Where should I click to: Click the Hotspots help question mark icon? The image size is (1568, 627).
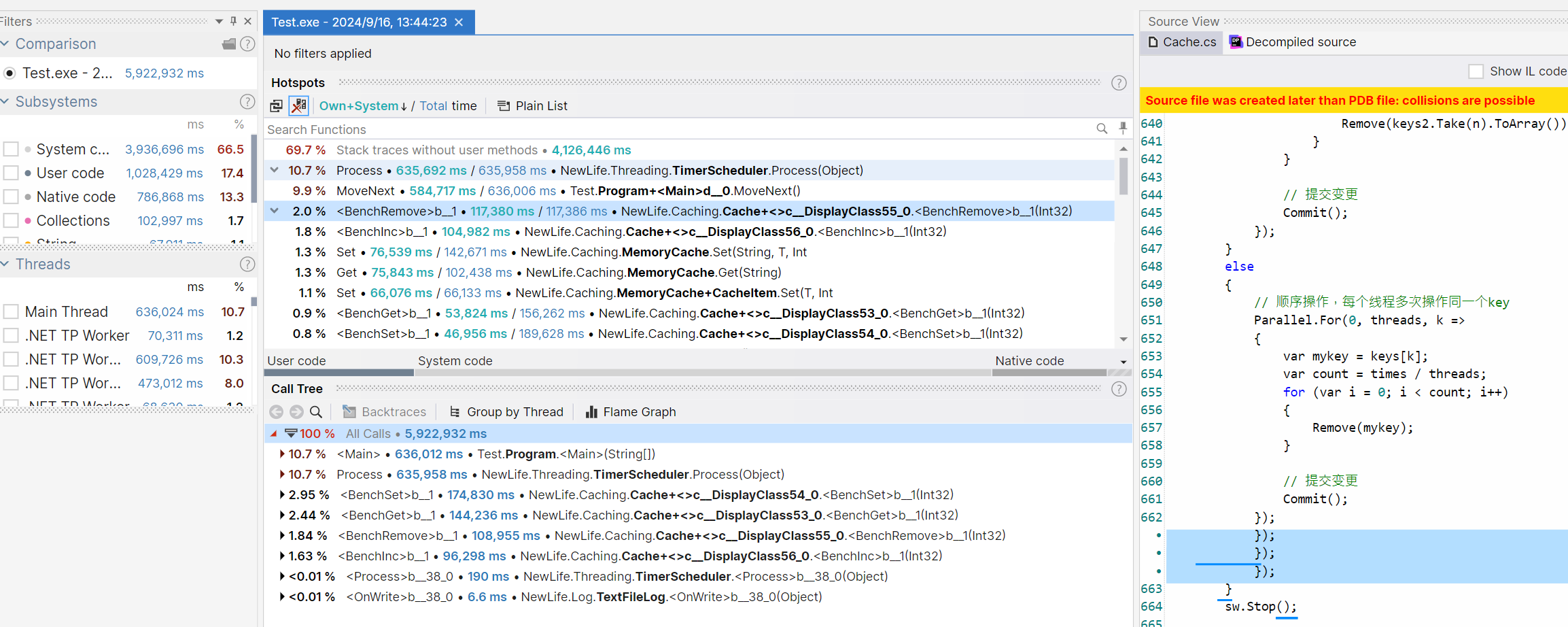tap(1119, 83)
